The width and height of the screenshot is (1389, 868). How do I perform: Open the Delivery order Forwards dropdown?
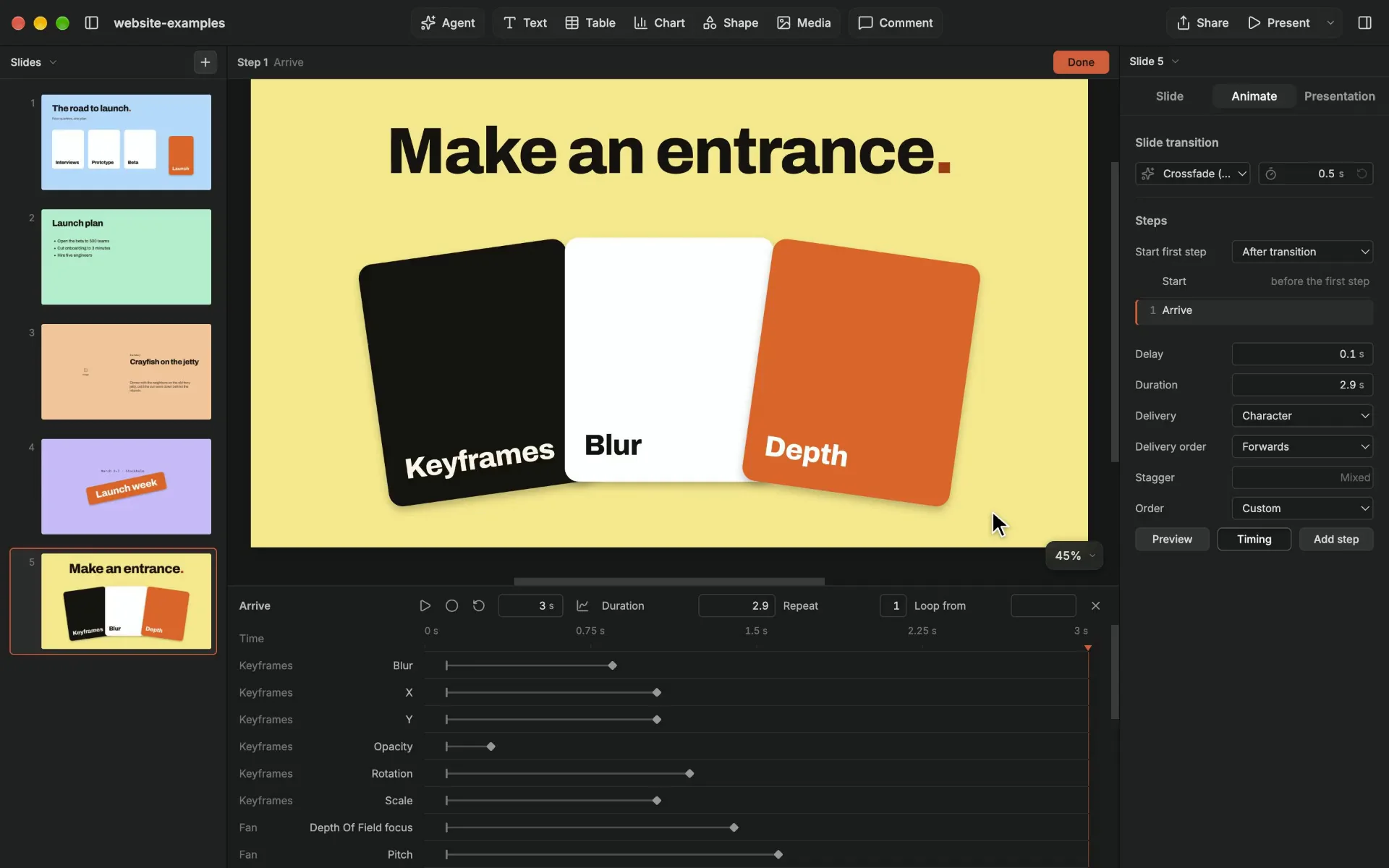(1302, 446)
